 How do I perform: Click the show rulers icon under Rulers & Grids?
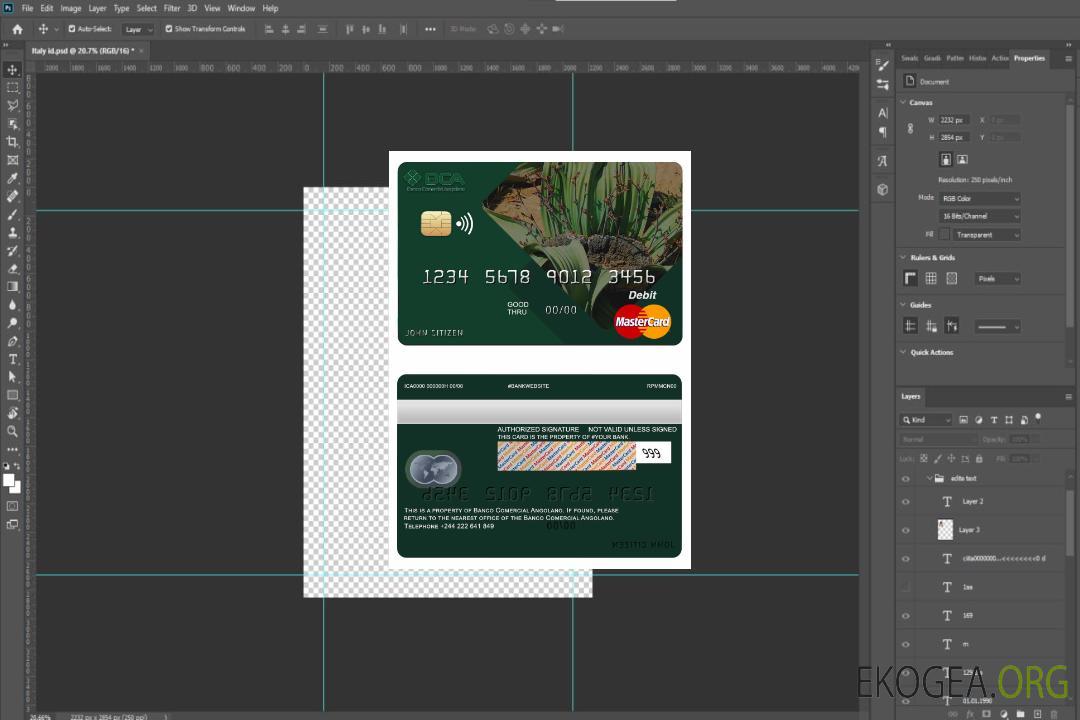pos(911,278)
